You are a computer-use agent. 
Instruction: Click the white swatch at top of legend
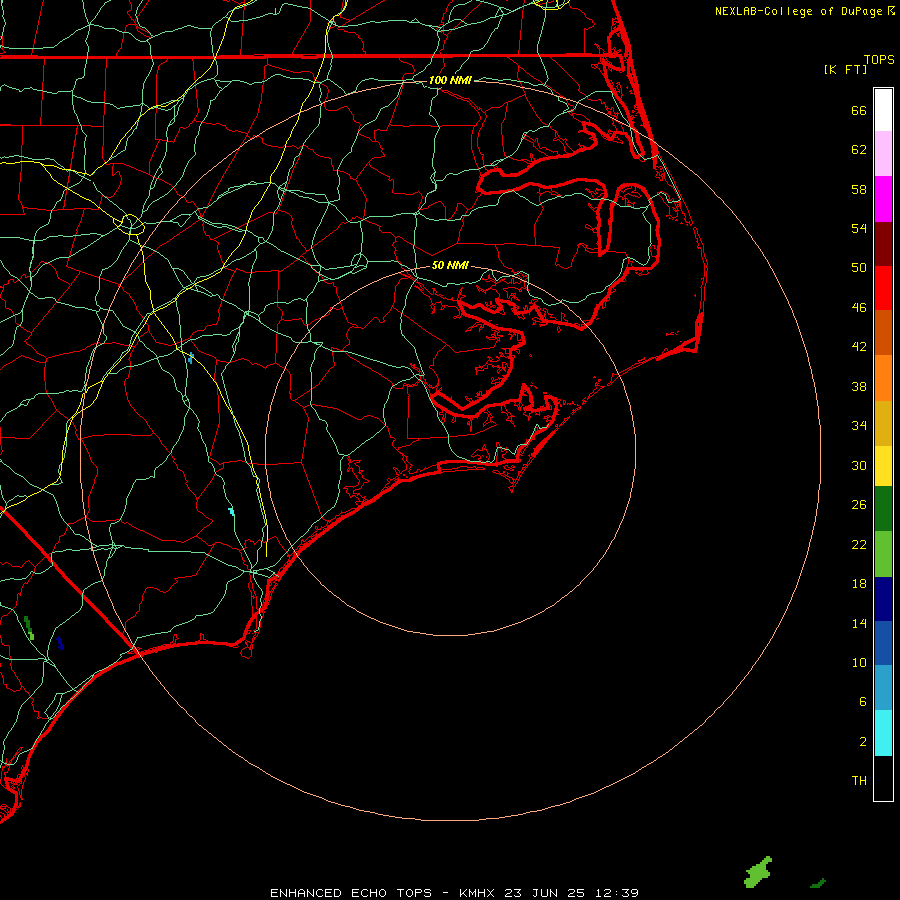pyautogui.click(x=883, y=110)
